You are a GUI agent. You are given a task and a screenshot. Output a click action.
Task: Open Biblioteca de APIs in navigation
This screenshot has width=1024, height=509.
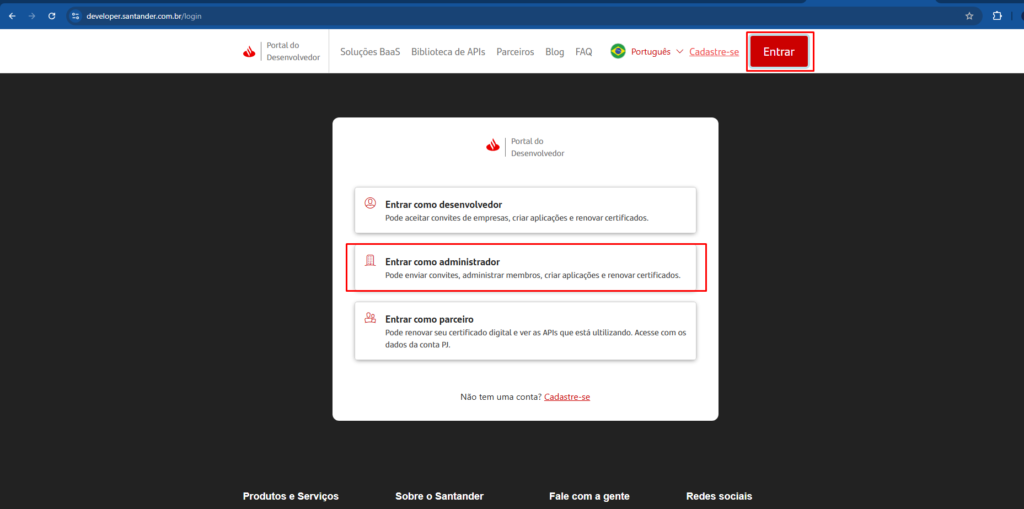[x=448, y=51]
